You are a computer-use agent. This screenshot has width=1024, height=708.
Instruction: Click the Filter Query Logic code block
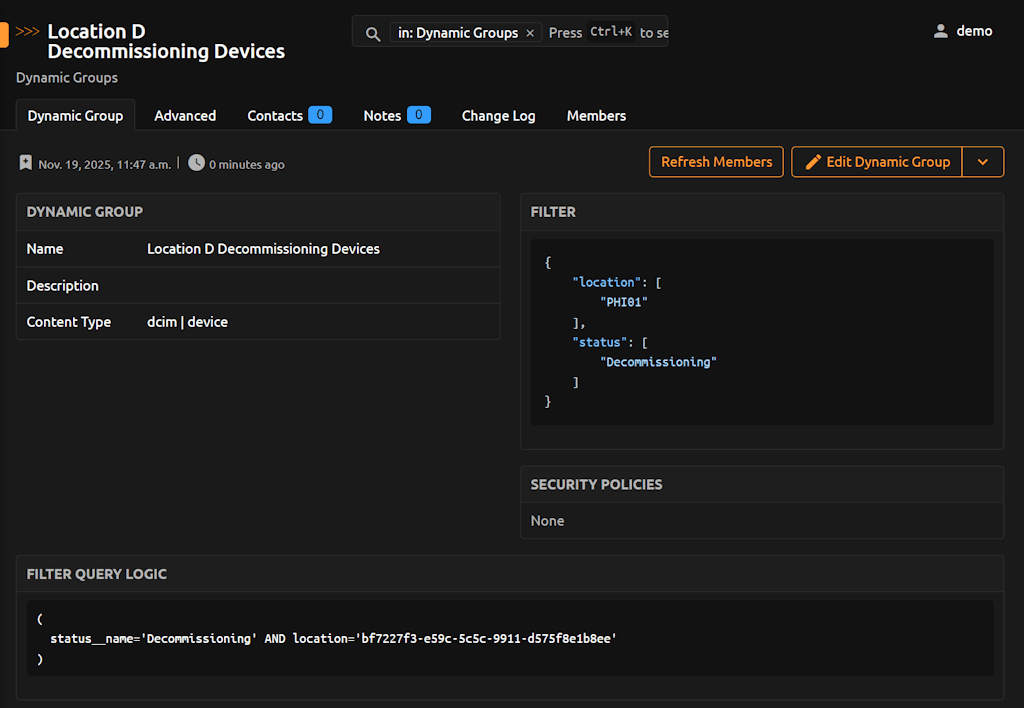coord(510,638)
